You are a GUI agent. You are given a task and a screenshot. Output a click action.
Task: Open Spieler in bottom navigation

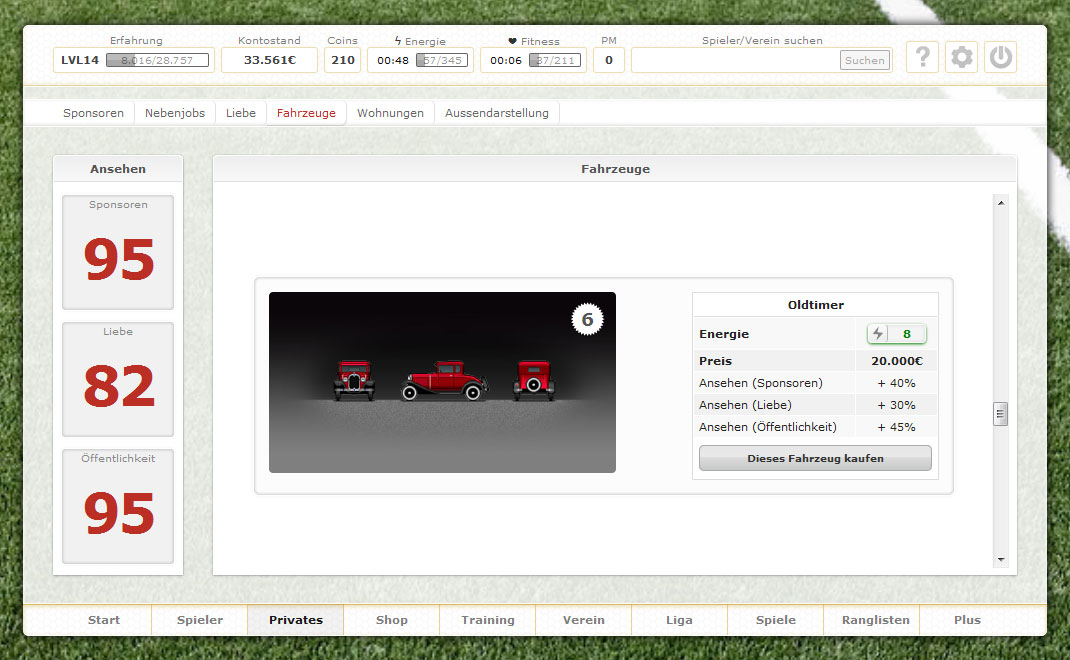click(200, 620)
